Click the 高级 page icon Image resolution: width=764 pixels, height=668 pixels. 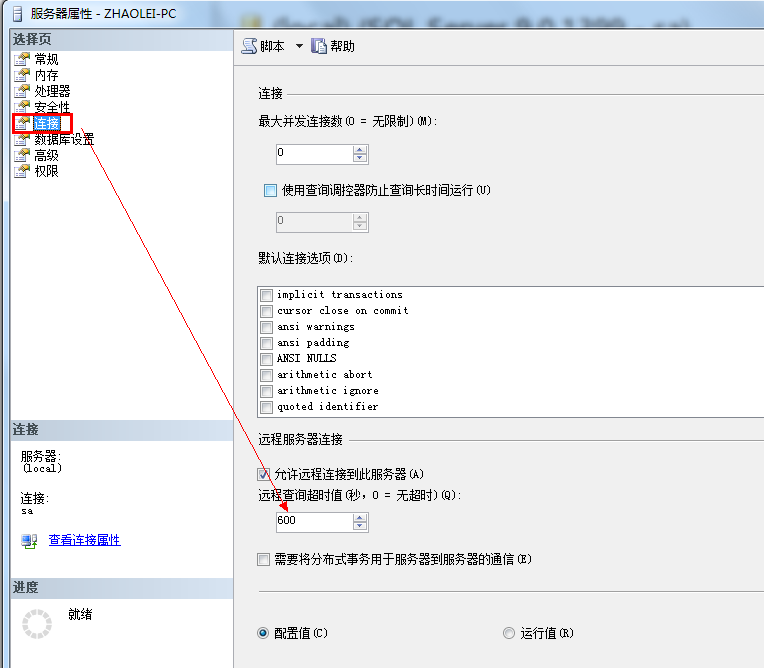[22, 155]
